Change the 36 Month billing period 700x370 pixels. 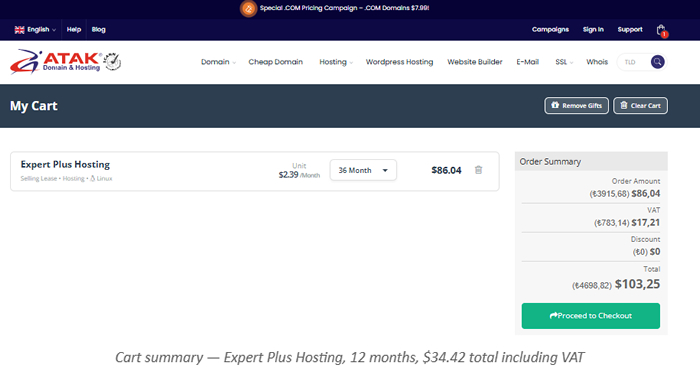pos(363,170)
